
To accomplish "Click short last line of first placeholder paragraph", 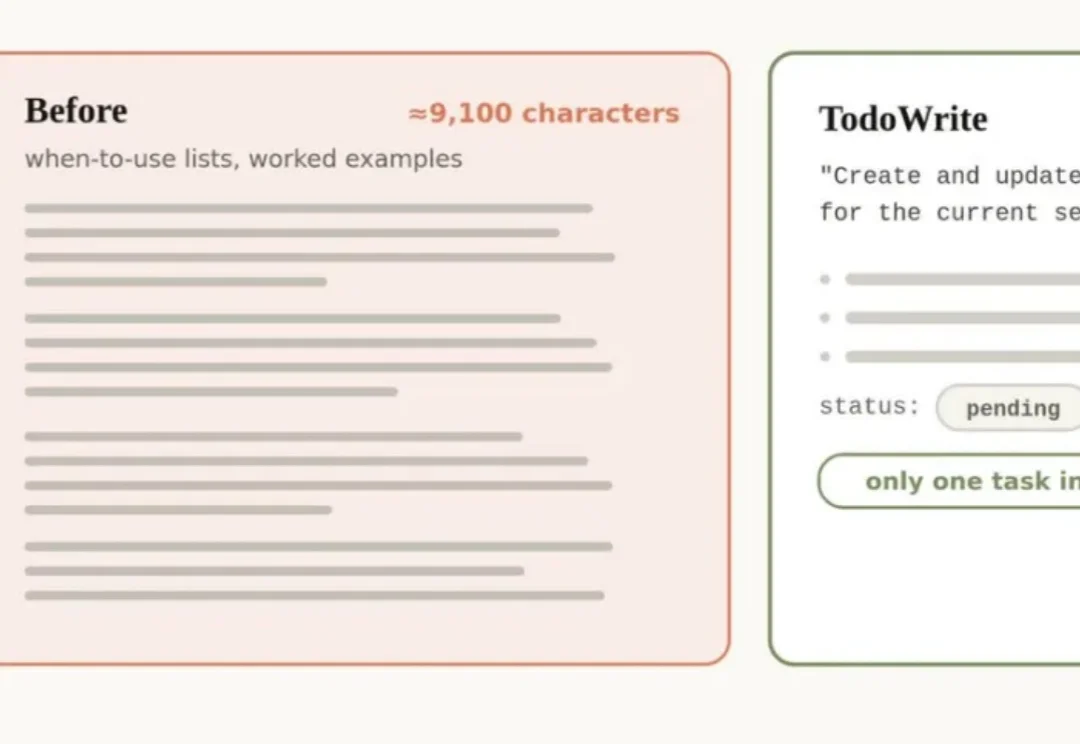I will tap(176, 282).
